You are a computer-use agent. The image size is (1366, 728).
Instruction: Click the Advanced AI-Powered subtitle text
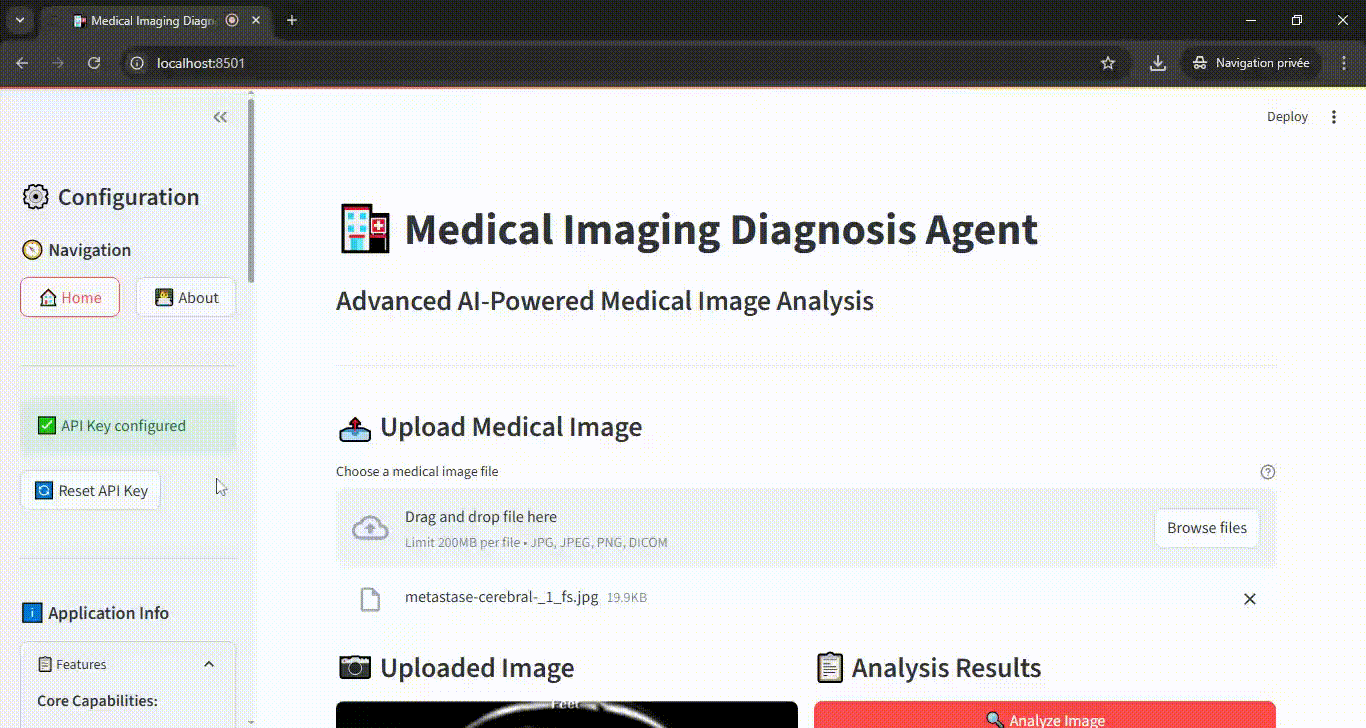(x=605, y=301)
